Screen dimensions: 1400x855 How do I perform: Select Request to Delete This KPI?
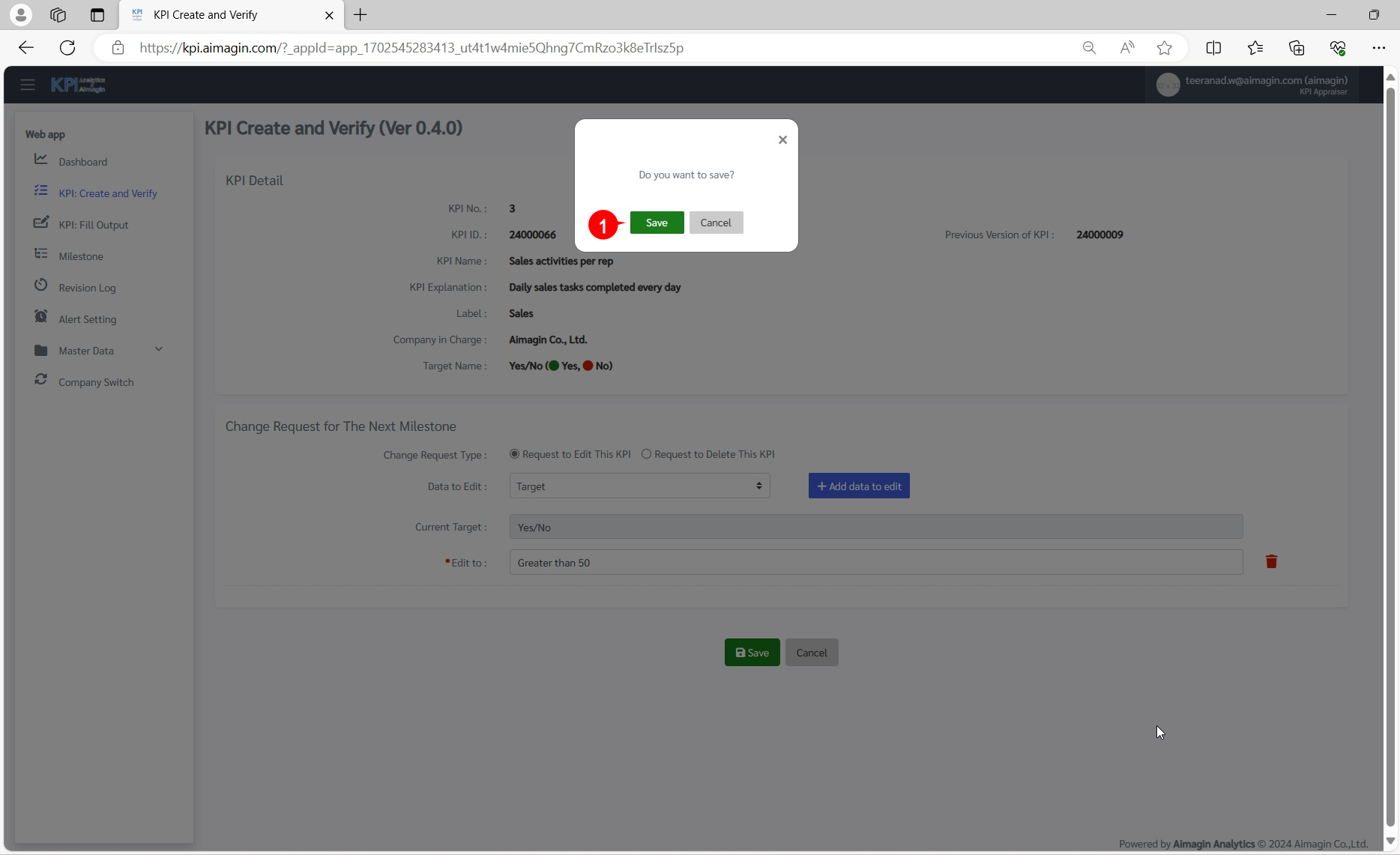[646, 454]
